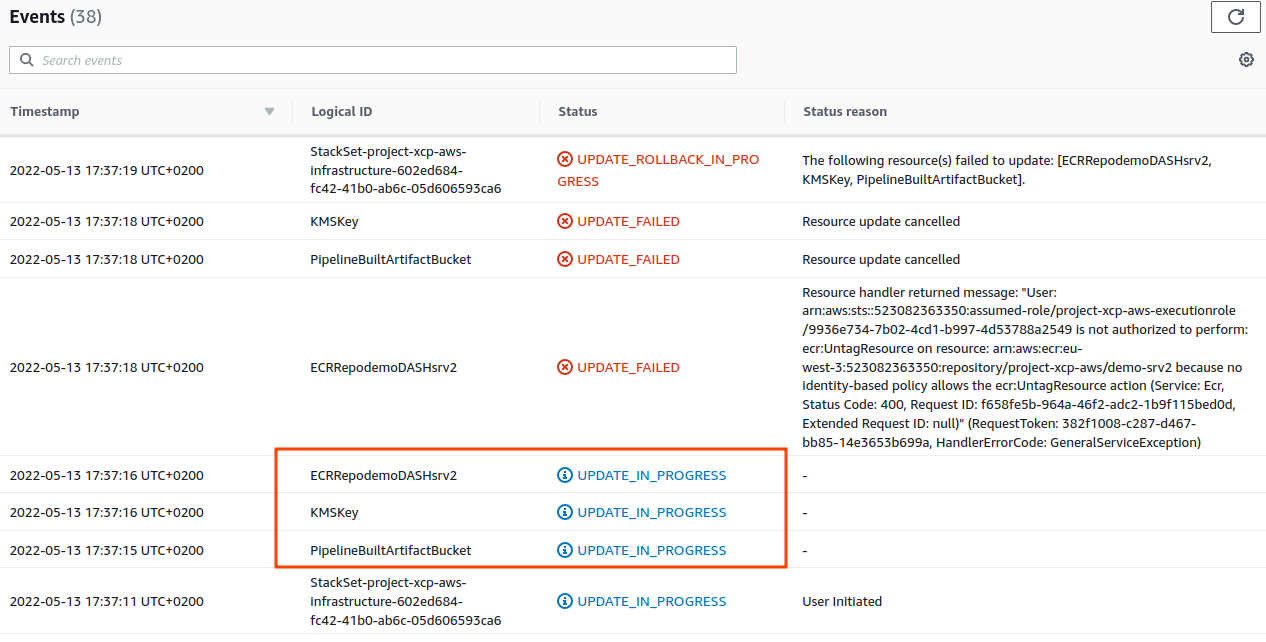Sort events by Status column
Screen dimensions: 1266x642
coord(577,111)
